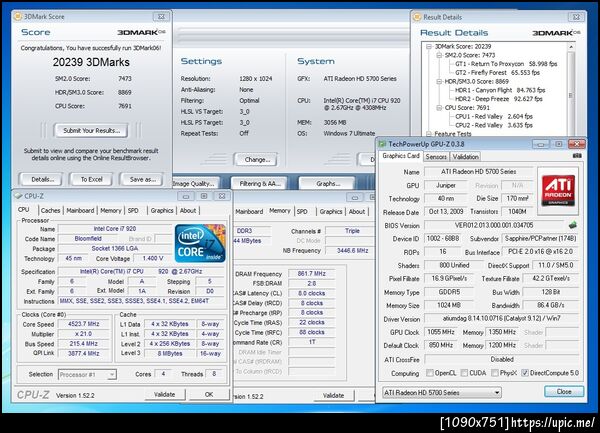This screenshot has height=433, width=600.
Task: Switch to the Sensors tab in GPU-Z
Action: coord(436,156)
